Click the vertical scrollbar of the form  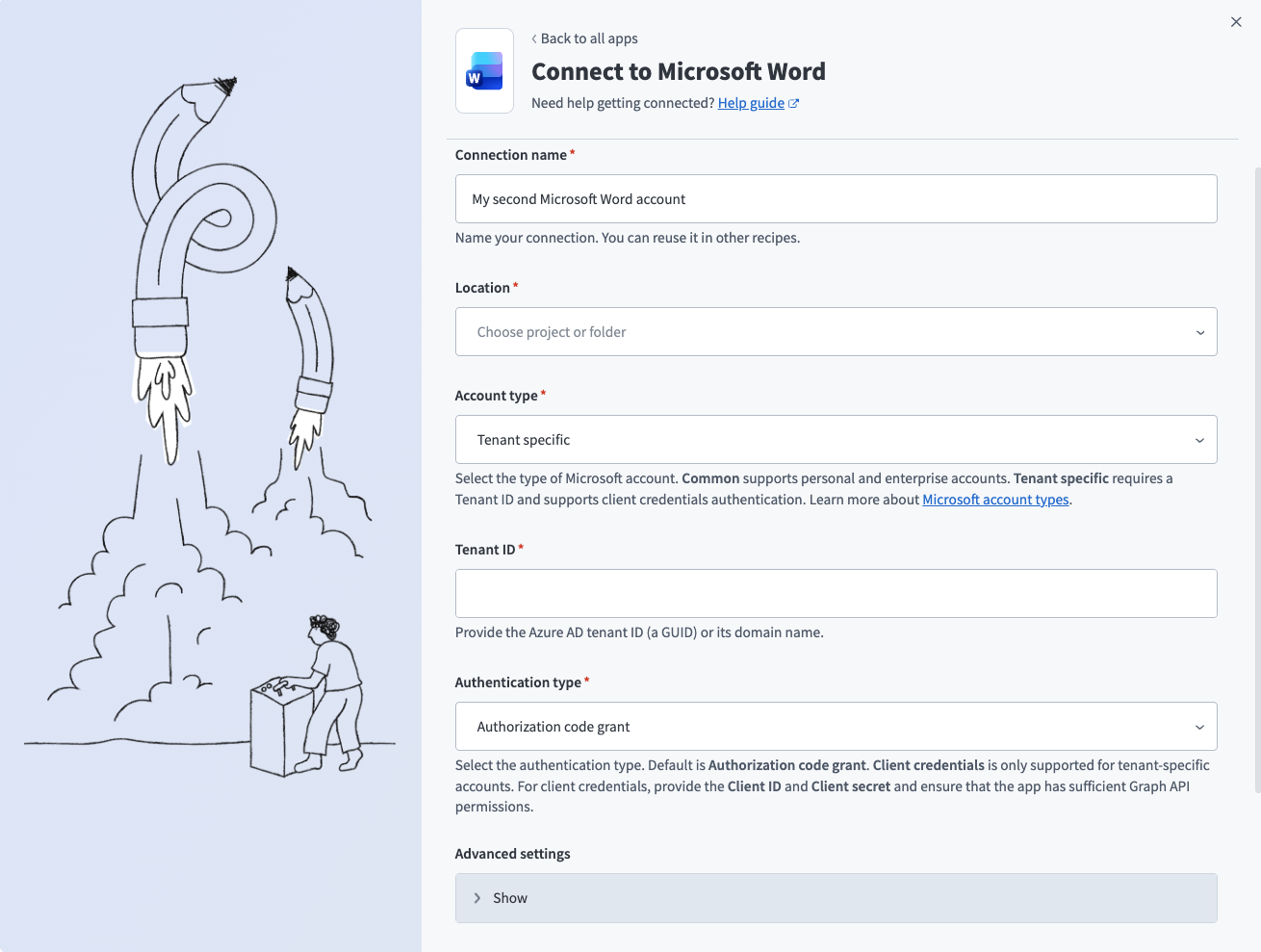click(1257, 479)
